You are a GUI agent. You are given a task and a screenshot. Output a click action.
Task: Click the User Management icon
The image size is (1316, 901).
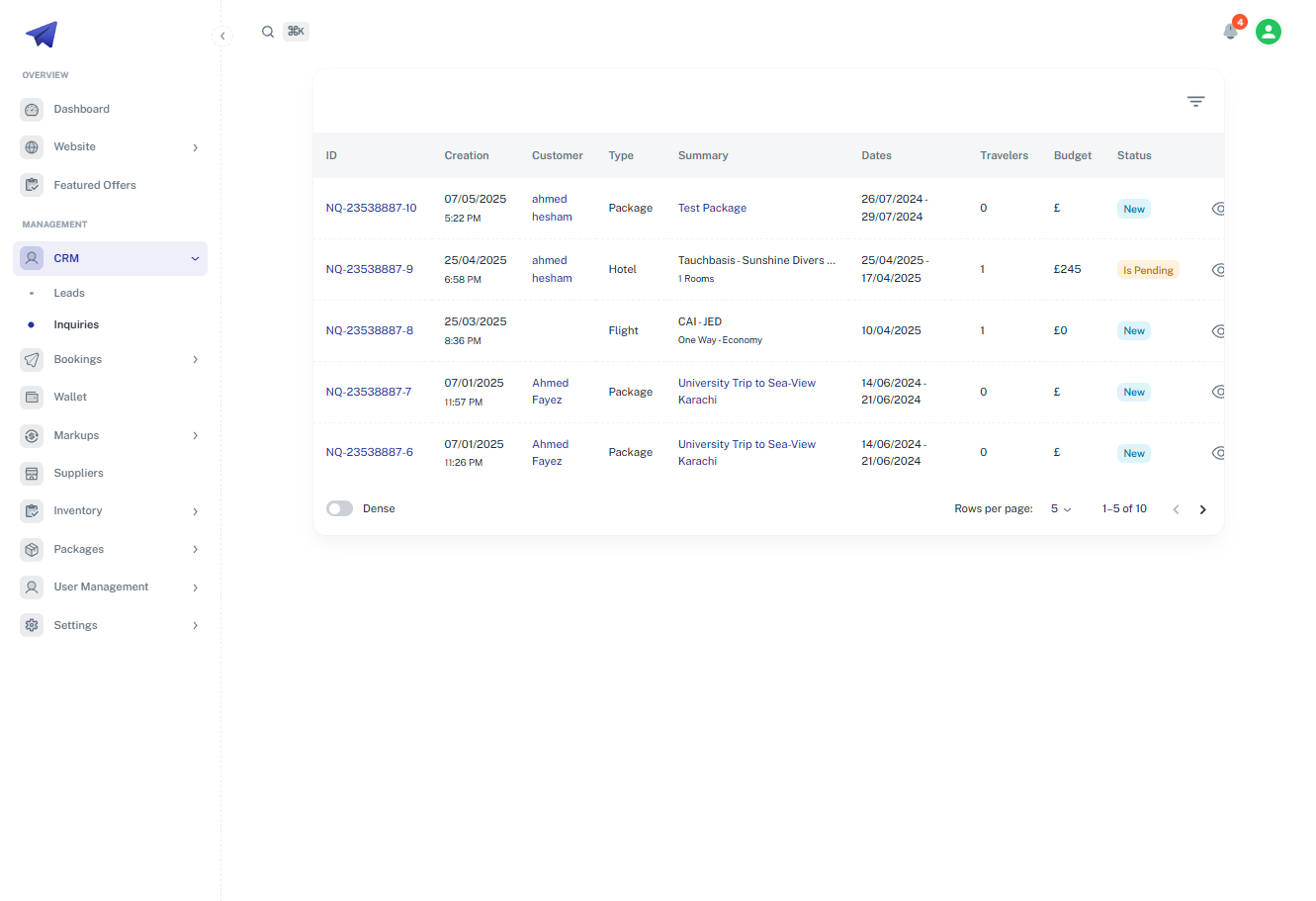coord(32,587)
